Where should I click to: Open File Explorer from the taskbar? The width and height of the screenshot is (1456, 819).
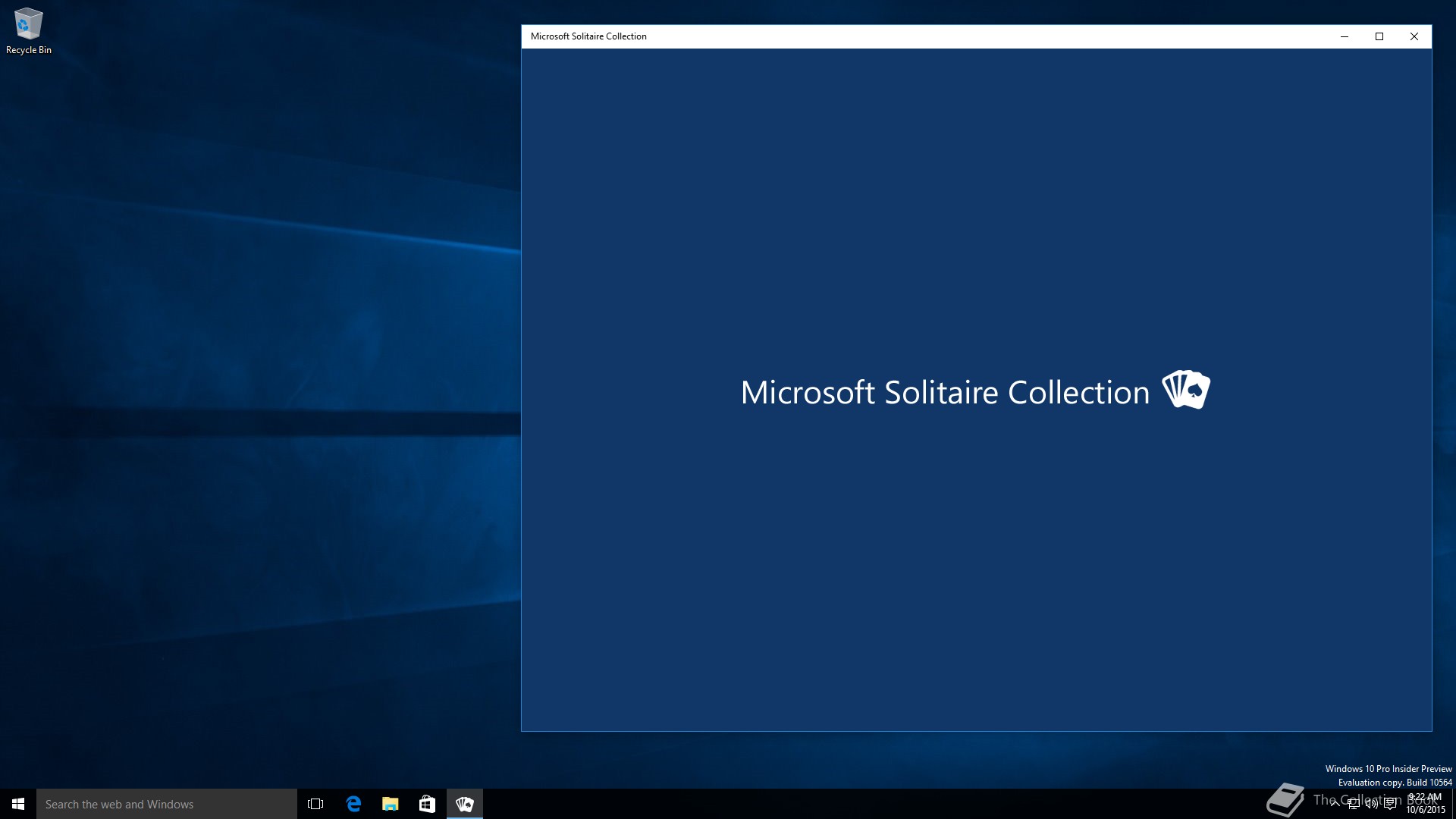tap(390, 804)
